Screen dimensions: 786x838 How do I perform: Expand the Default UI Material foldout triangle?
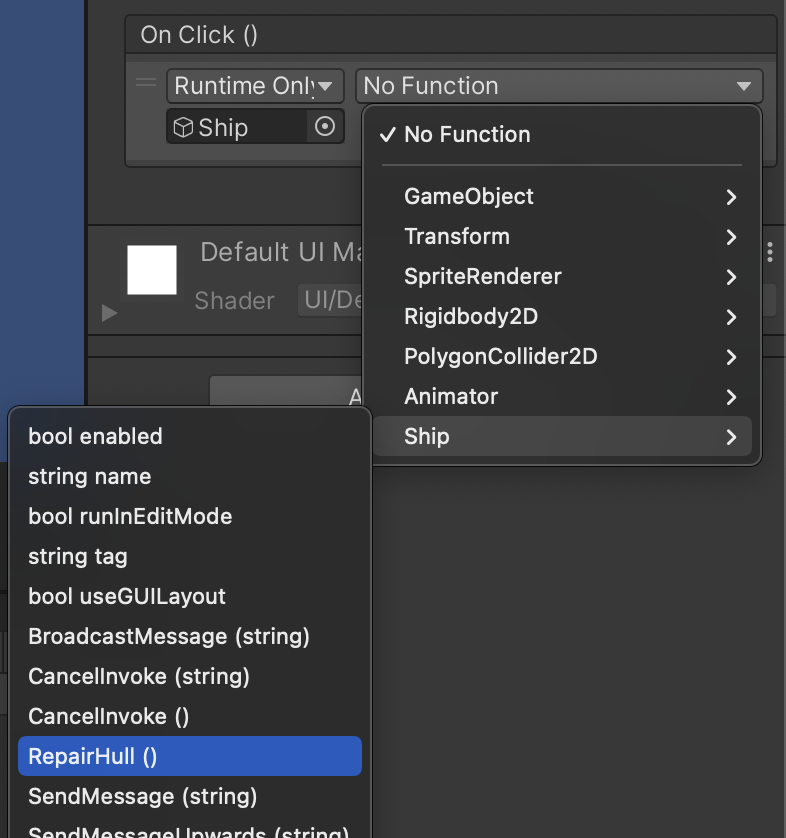109,313
